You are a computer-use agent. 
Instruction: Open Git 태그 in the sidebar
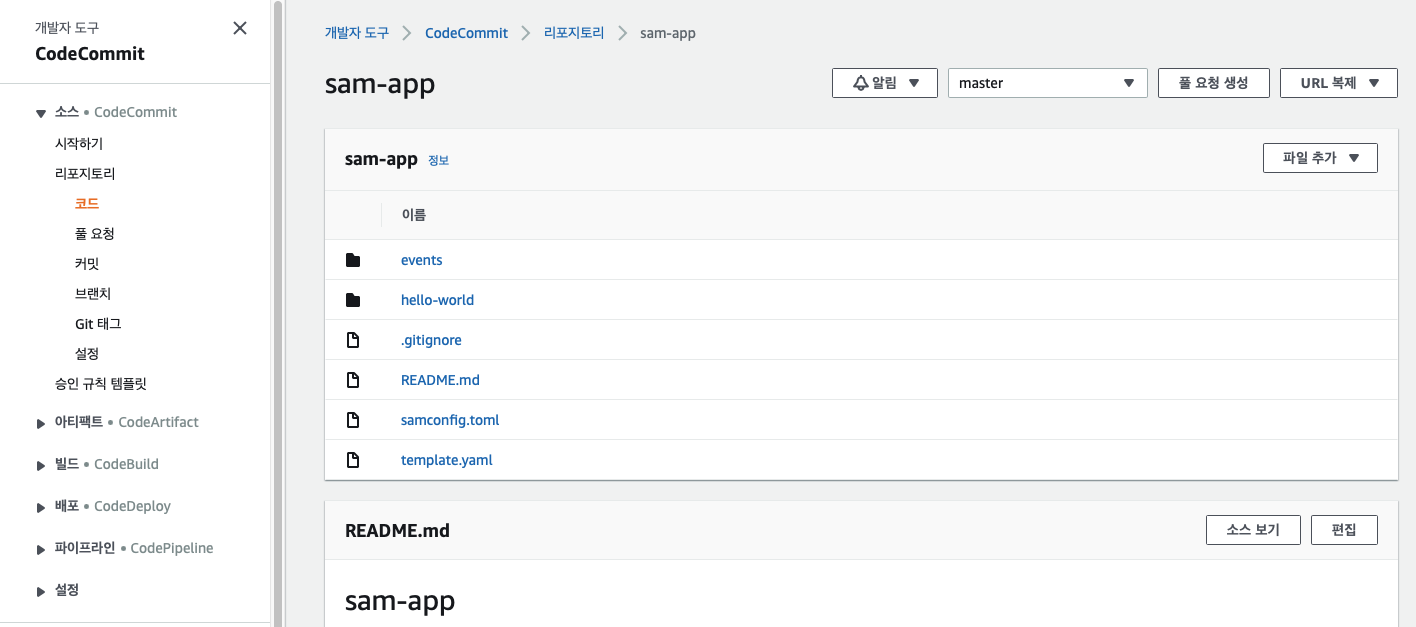coord(98,323)
